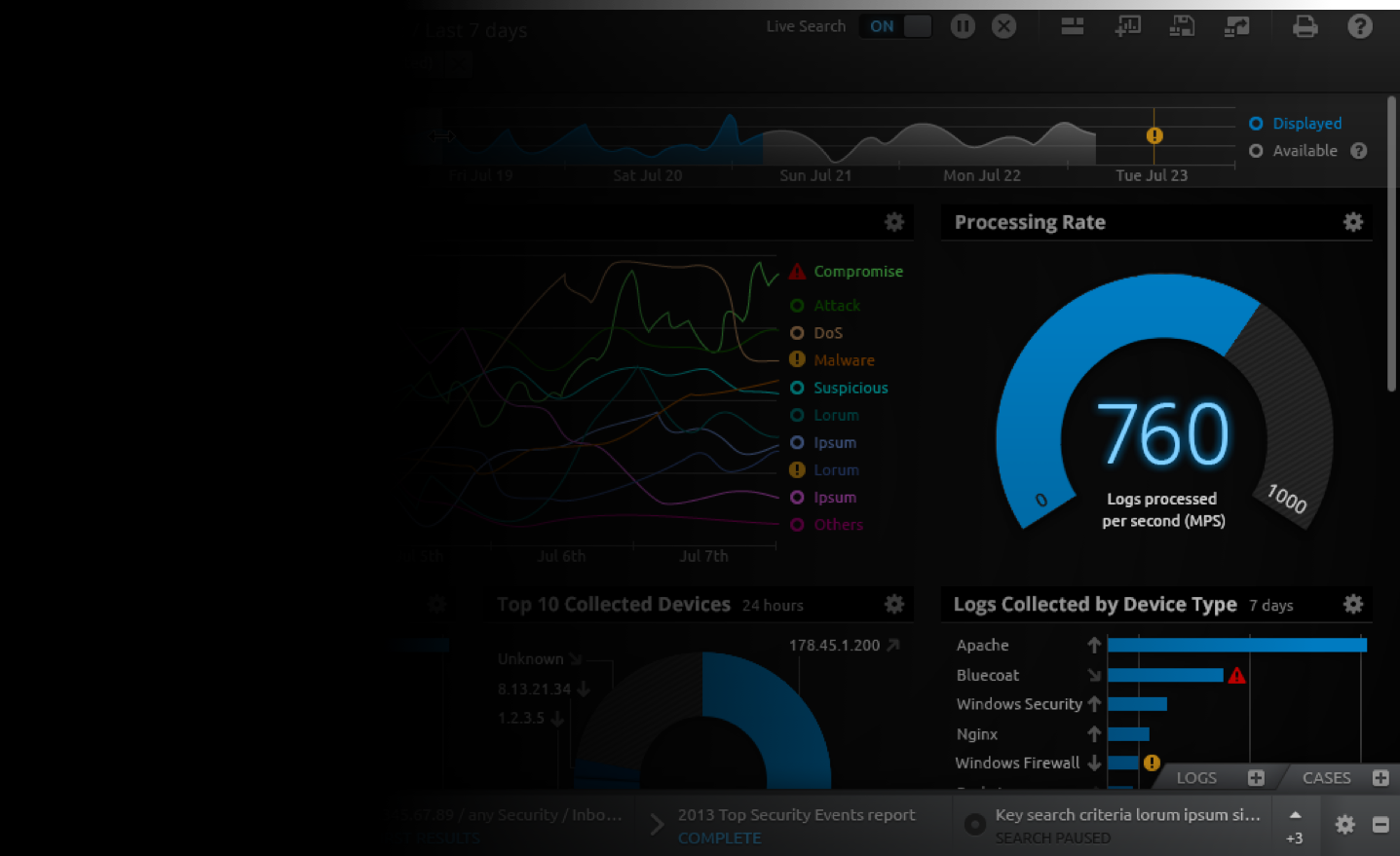Viewport: 1400px width, 856px height.
Task: Click the Logs Collected by Device Type heading
Action: point(1095,605)
